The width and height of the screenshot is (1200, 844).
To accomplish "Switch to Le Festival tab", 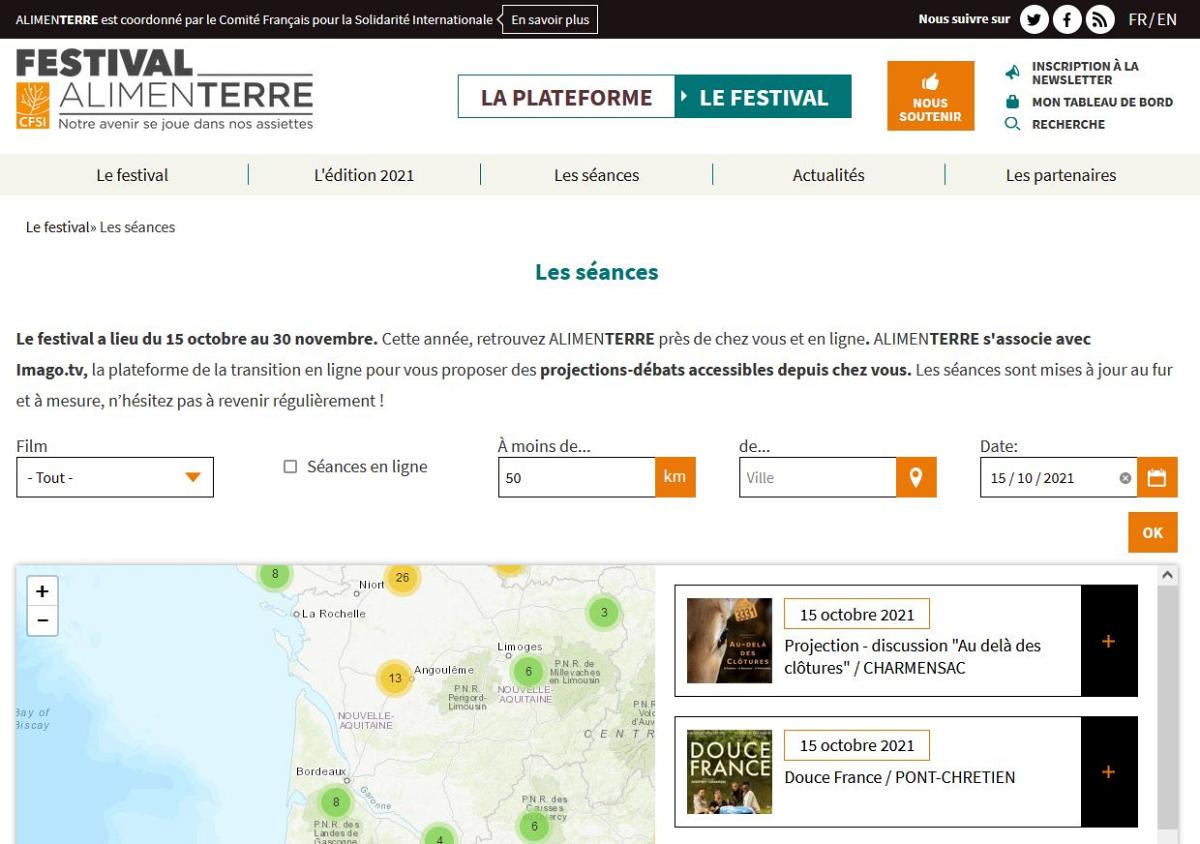I will (x=763, y=97).
